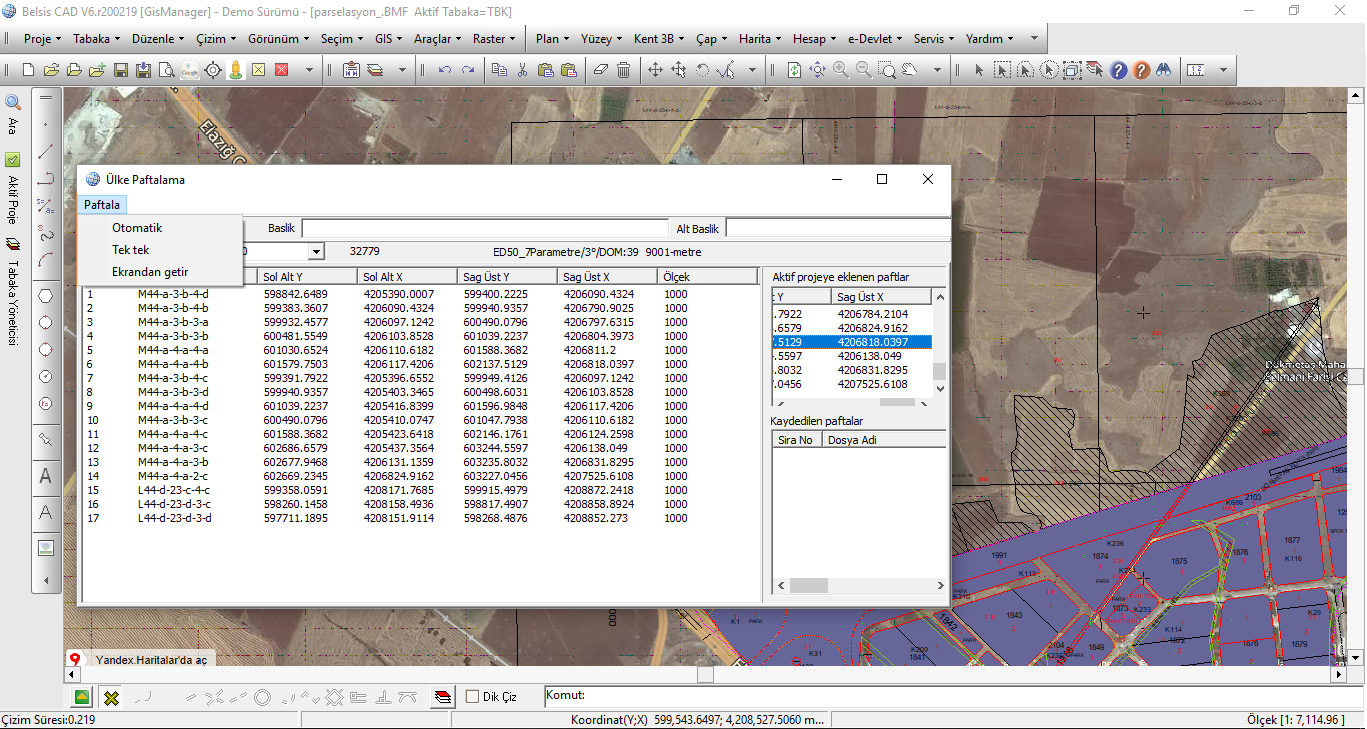Select the row M44-a-3-b-4-d
1367x729 pixels.
(x=420, y=294)
